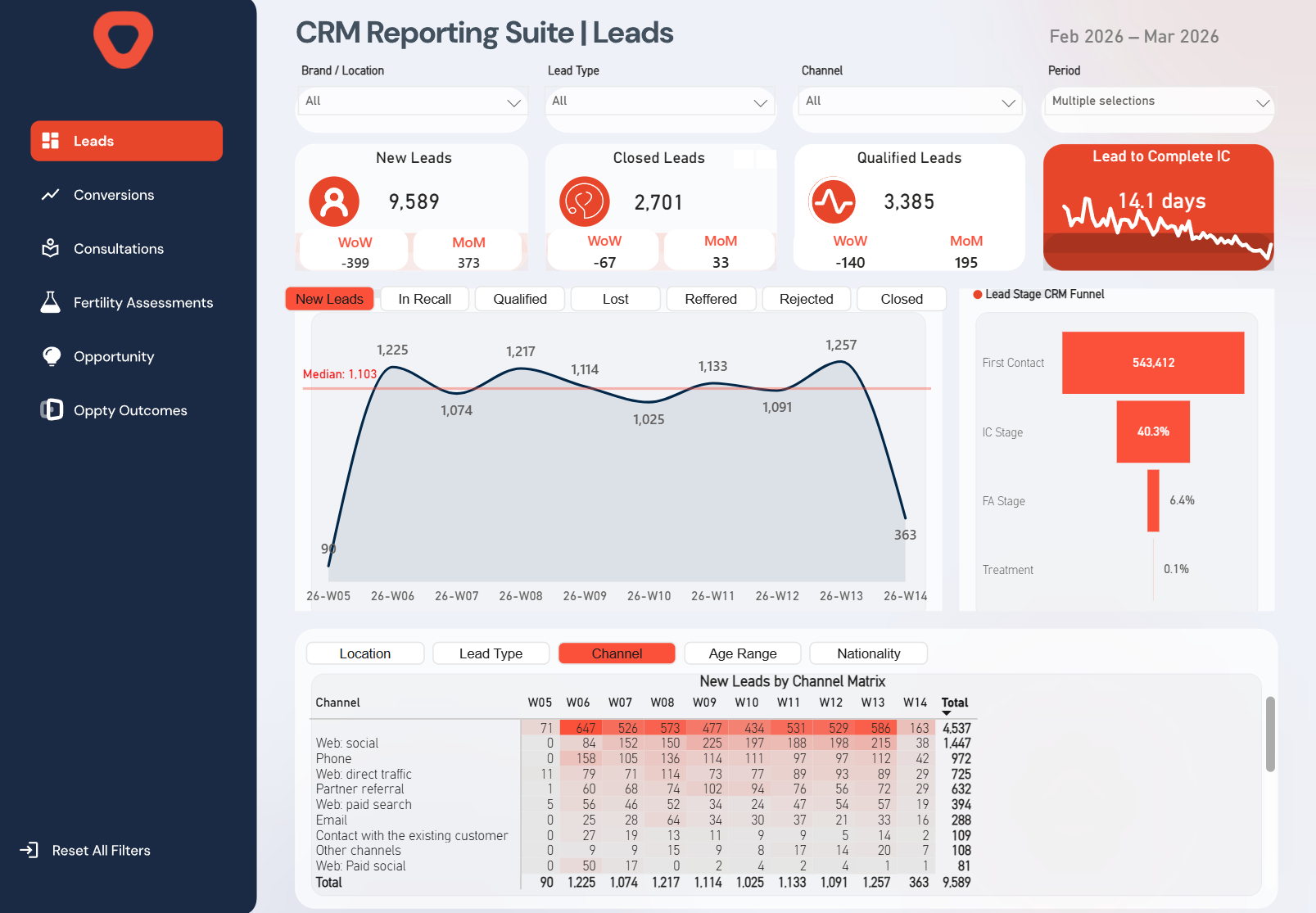Go to the Consultations page
The height and width of the screenshot is (913, 1316).
119,249
